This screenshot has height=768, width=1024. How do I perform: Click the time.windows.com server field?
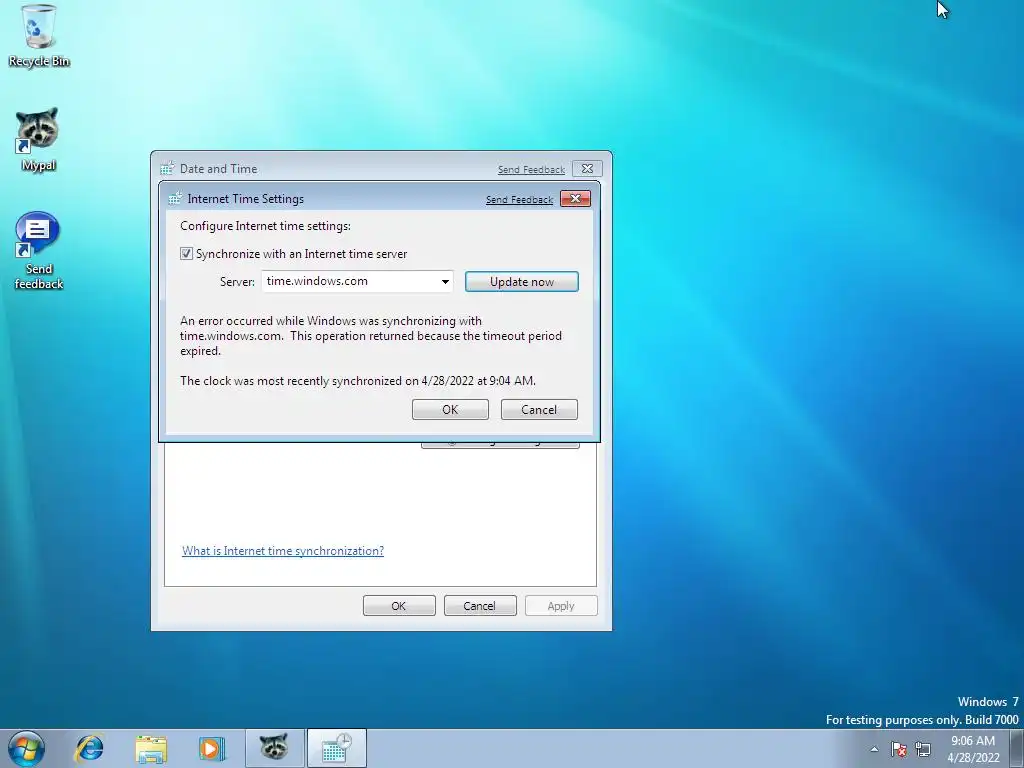coord(357,281)
